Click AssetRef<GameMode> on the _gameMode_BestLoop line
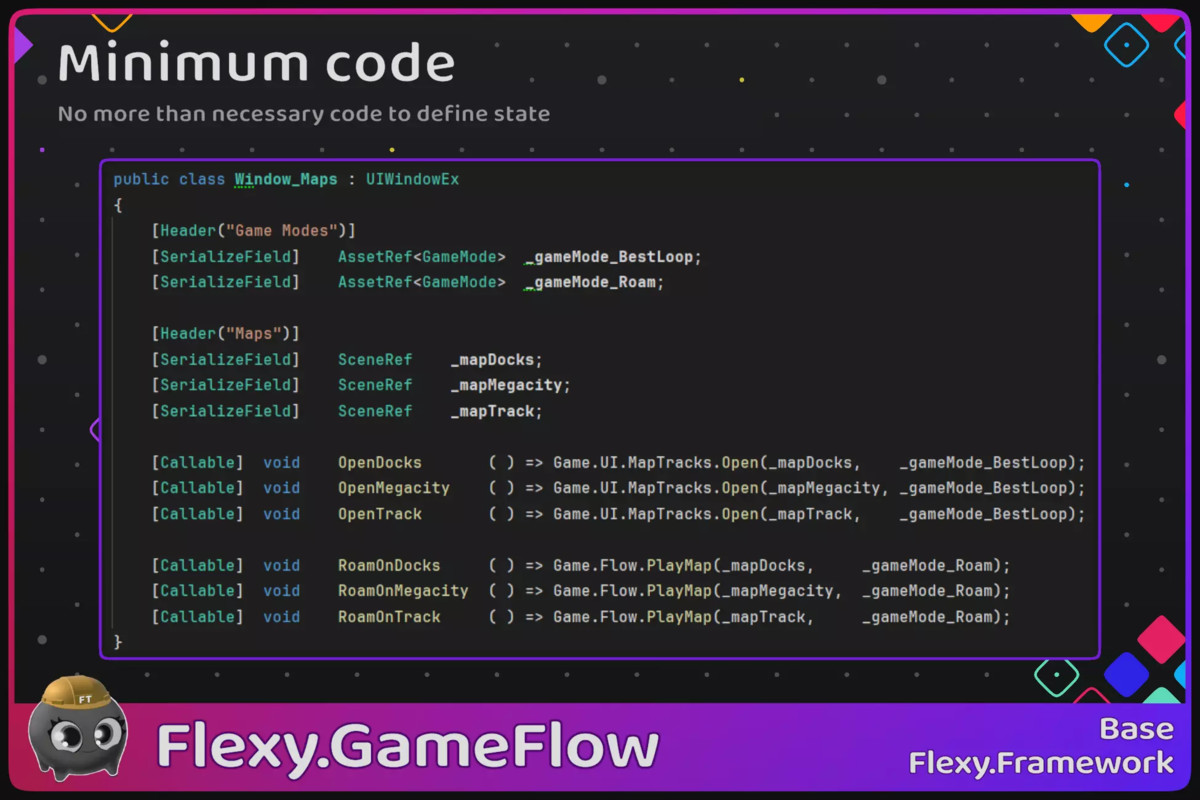This screenshot has height=800, width=1200. [421, 257]
